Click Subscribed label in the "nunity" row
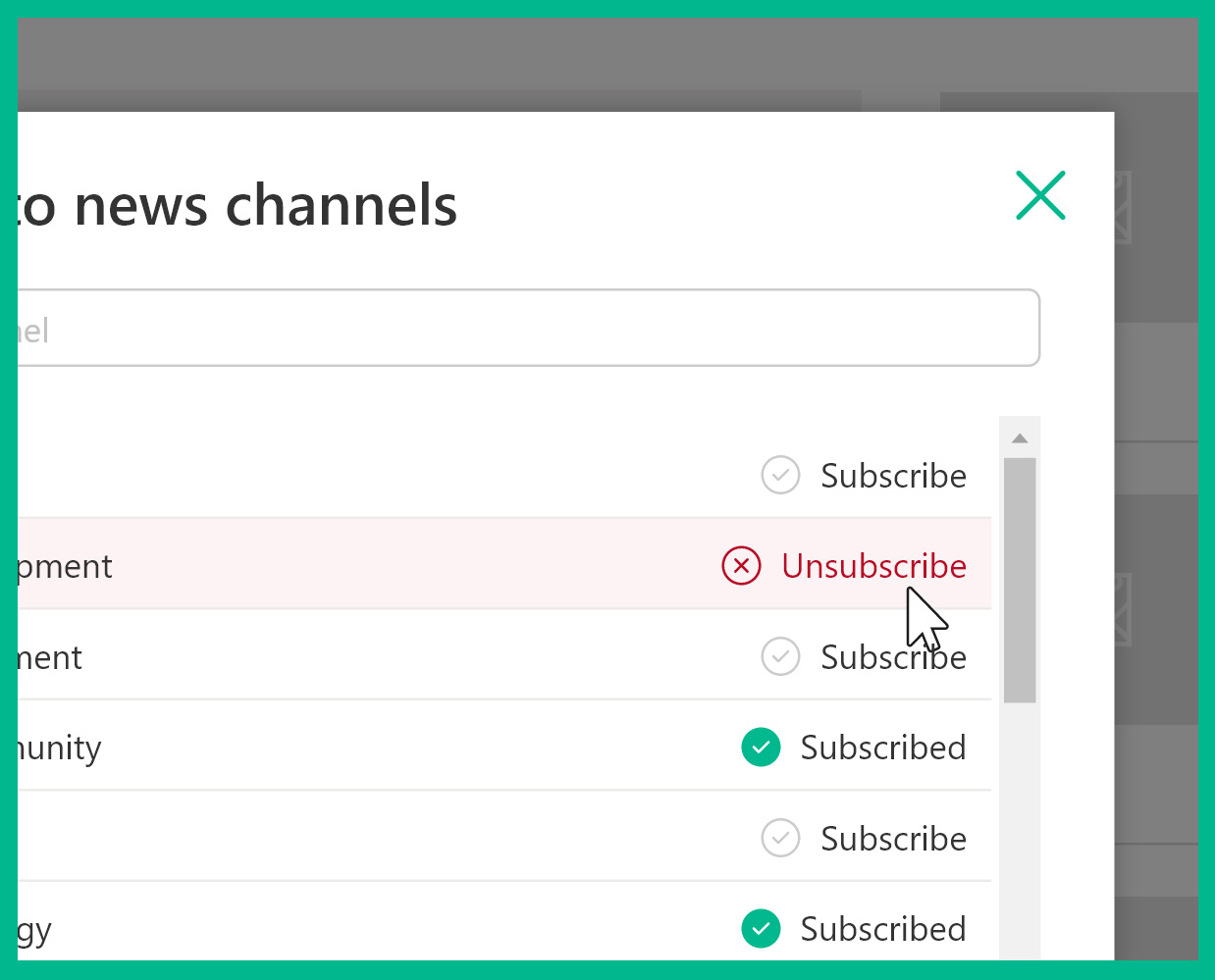 tap(883, 748)
